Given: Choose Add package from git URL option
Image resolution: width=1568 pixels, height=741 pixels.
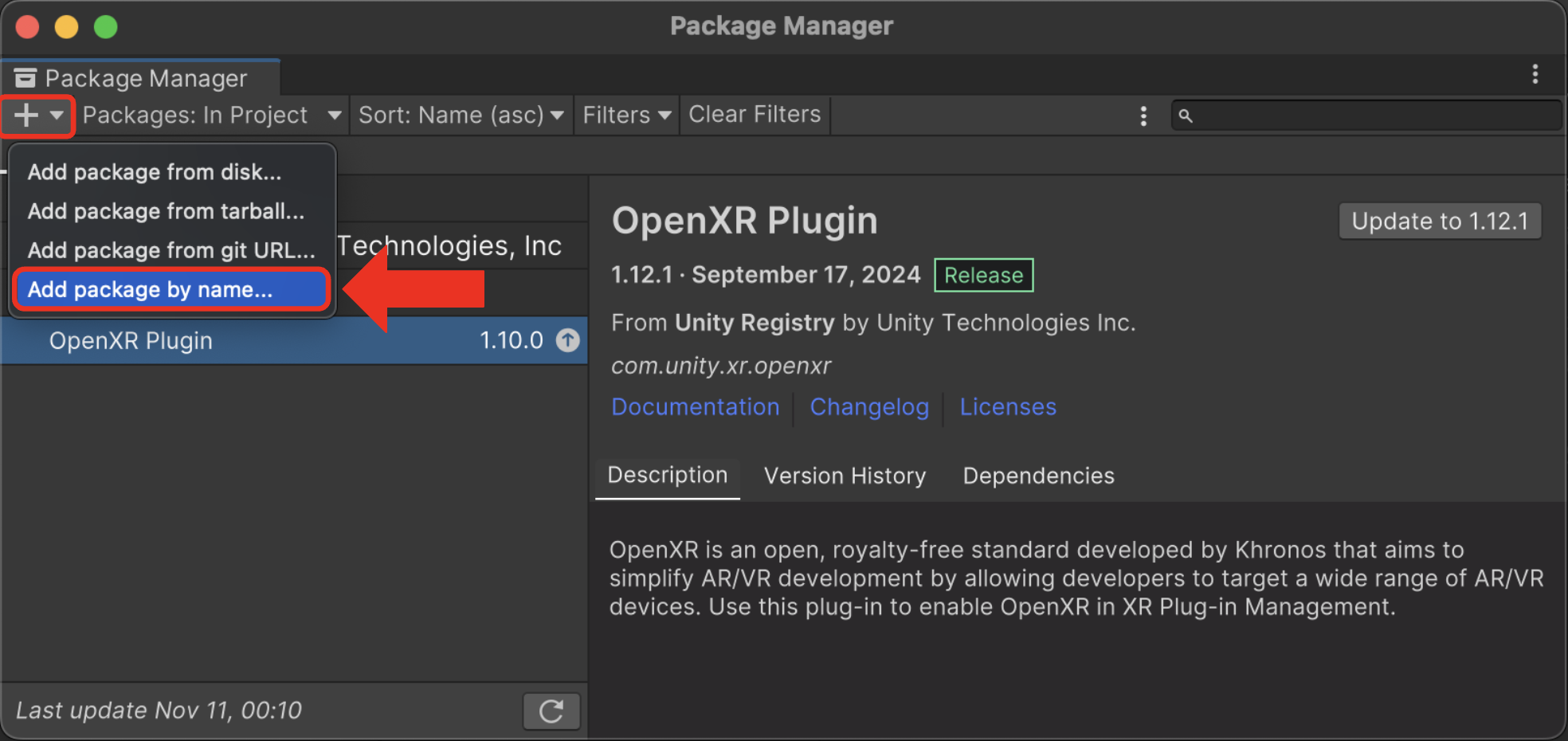Looking at the screenshot, I should coord(171,250).
